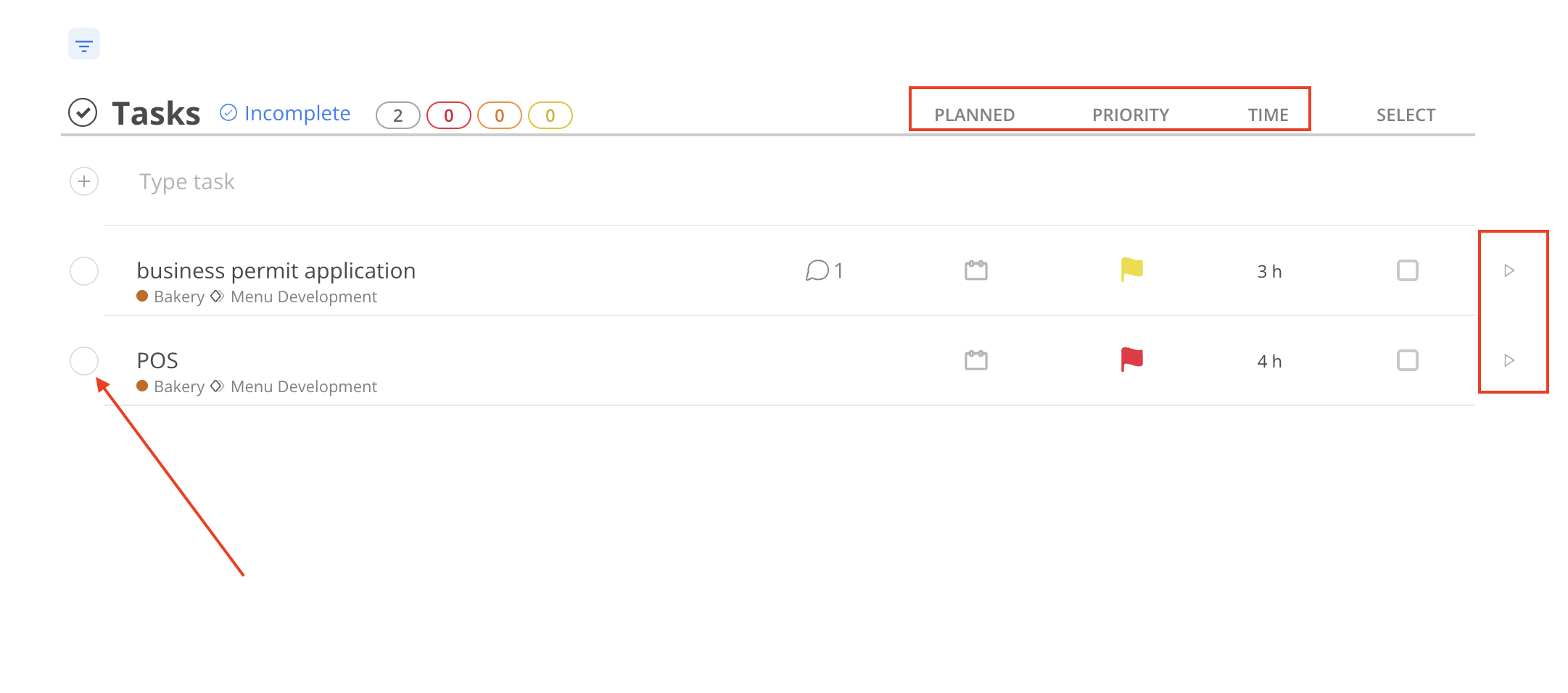Open planned date calendar for POS task
This screenshot has width=1568, height=693.
(x=975, y=360)
